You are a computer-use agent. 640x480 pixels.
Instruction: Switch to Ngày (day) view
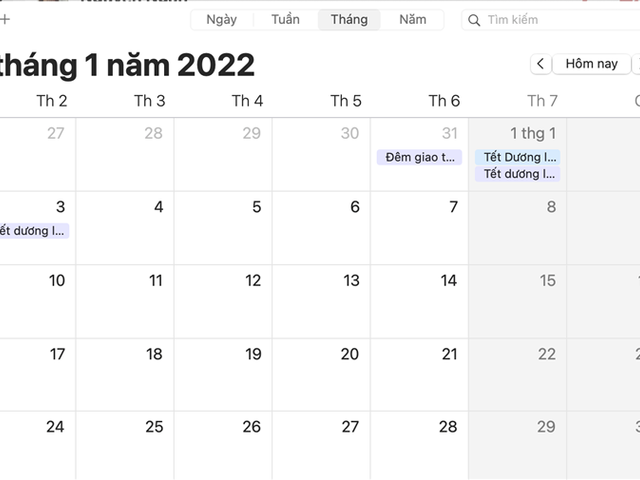point(221,20)
